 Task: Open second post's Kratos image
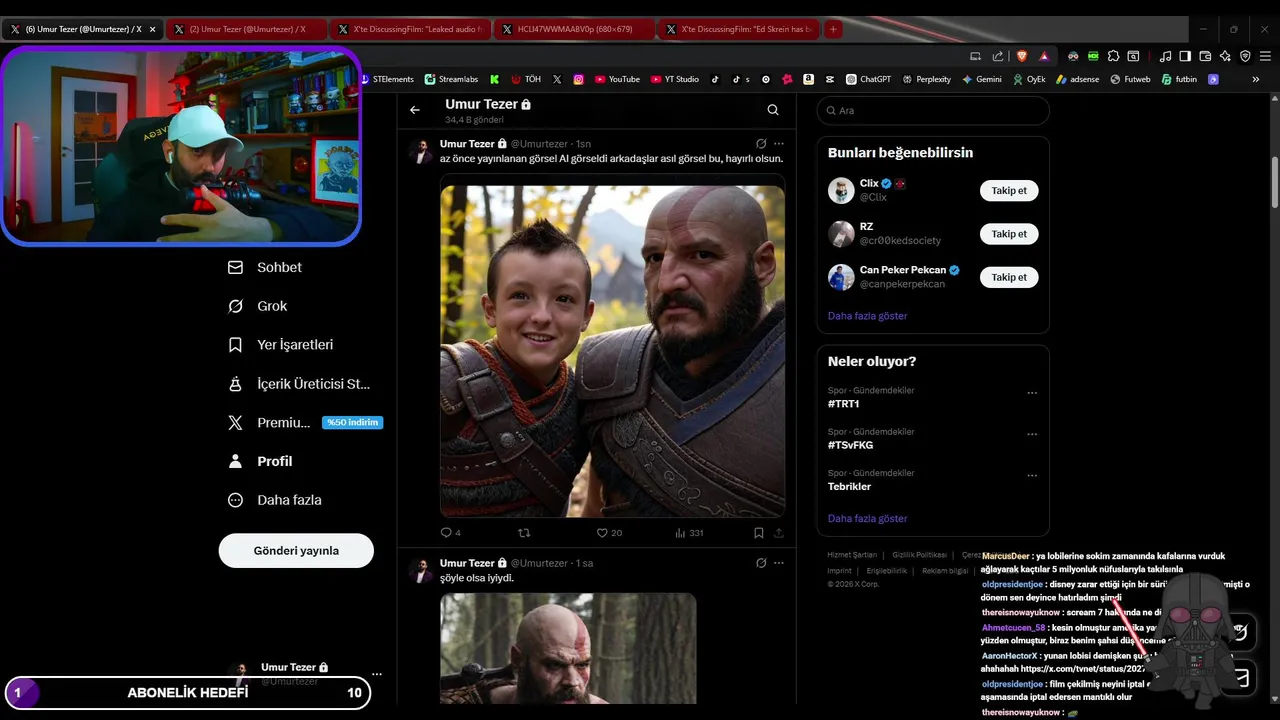pyautogui.click(x=568, y=648)
